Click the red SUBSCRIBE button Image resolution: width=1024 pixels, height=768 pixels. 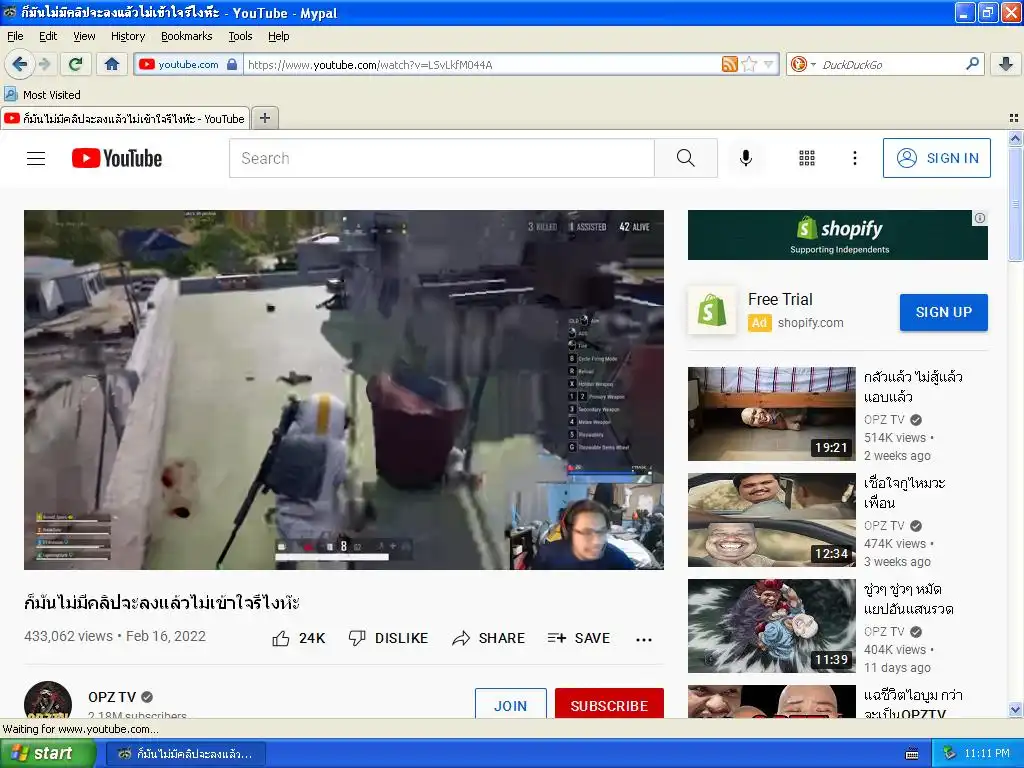coord(609,704)
